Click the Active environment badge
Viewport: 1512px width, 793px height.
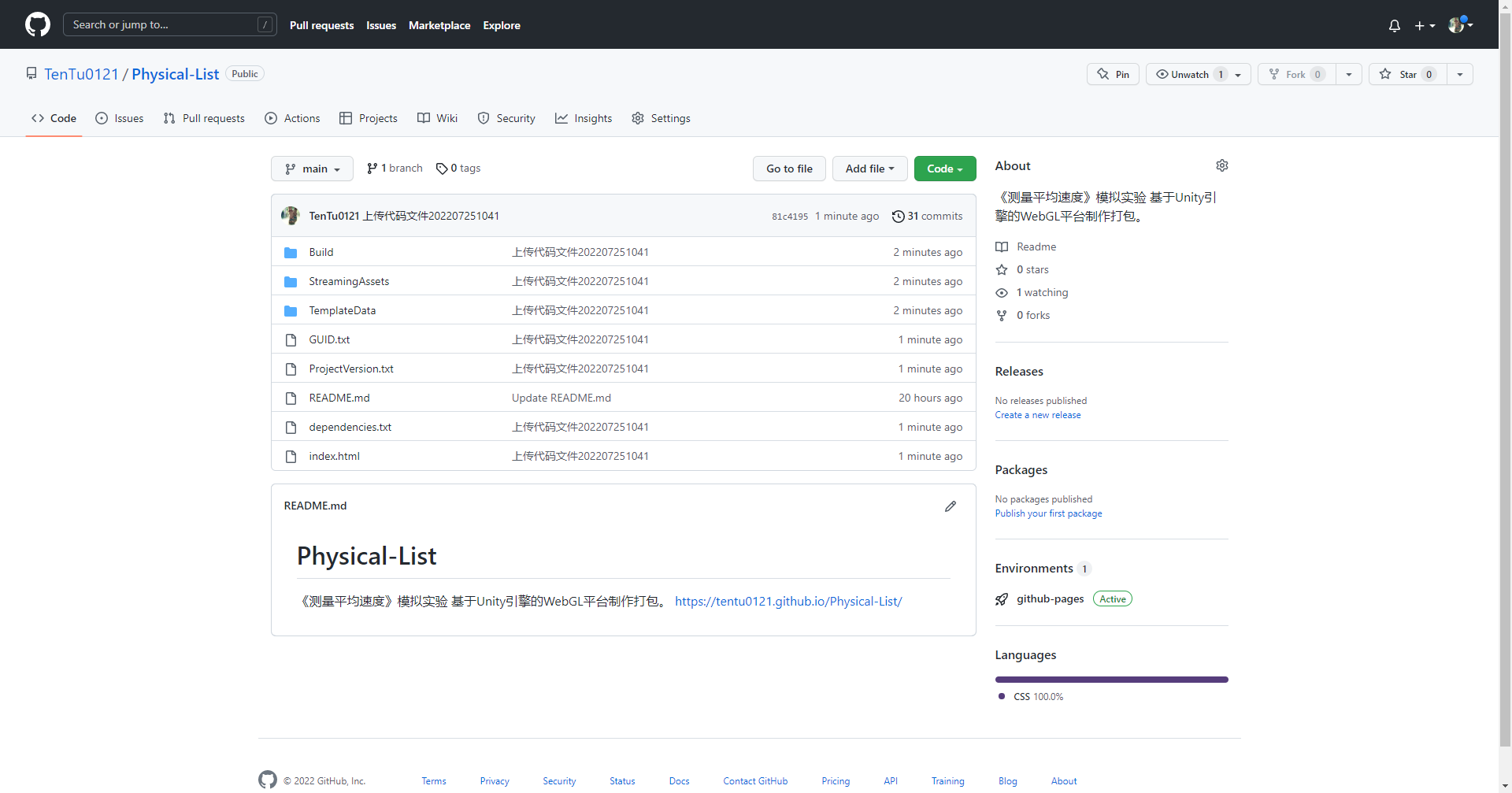click(1112, 599)
